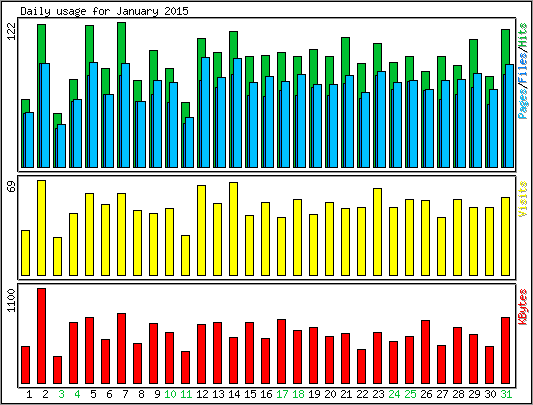This screenshot has width=533, height=405.
Task: Click the yellow 'Visits' legend label
Action: (522, 199)
